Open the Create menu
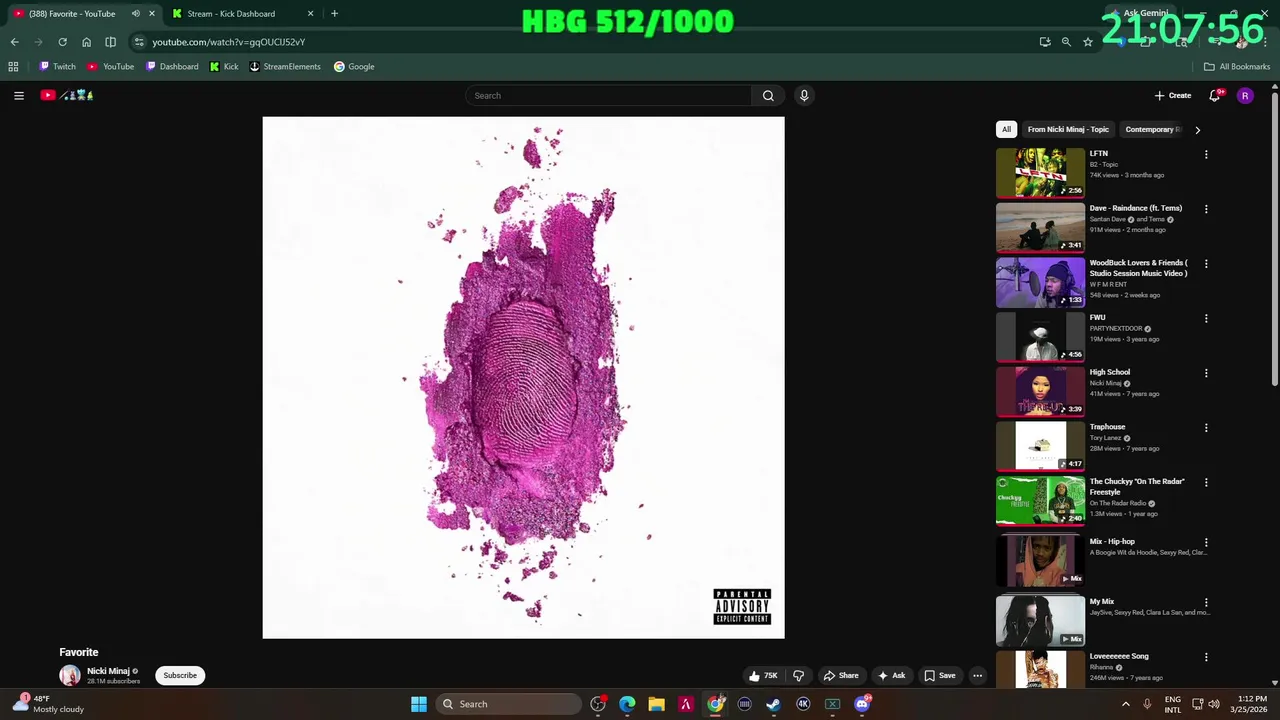This screenshot has height=720, width=1280. pos(1173,96)
